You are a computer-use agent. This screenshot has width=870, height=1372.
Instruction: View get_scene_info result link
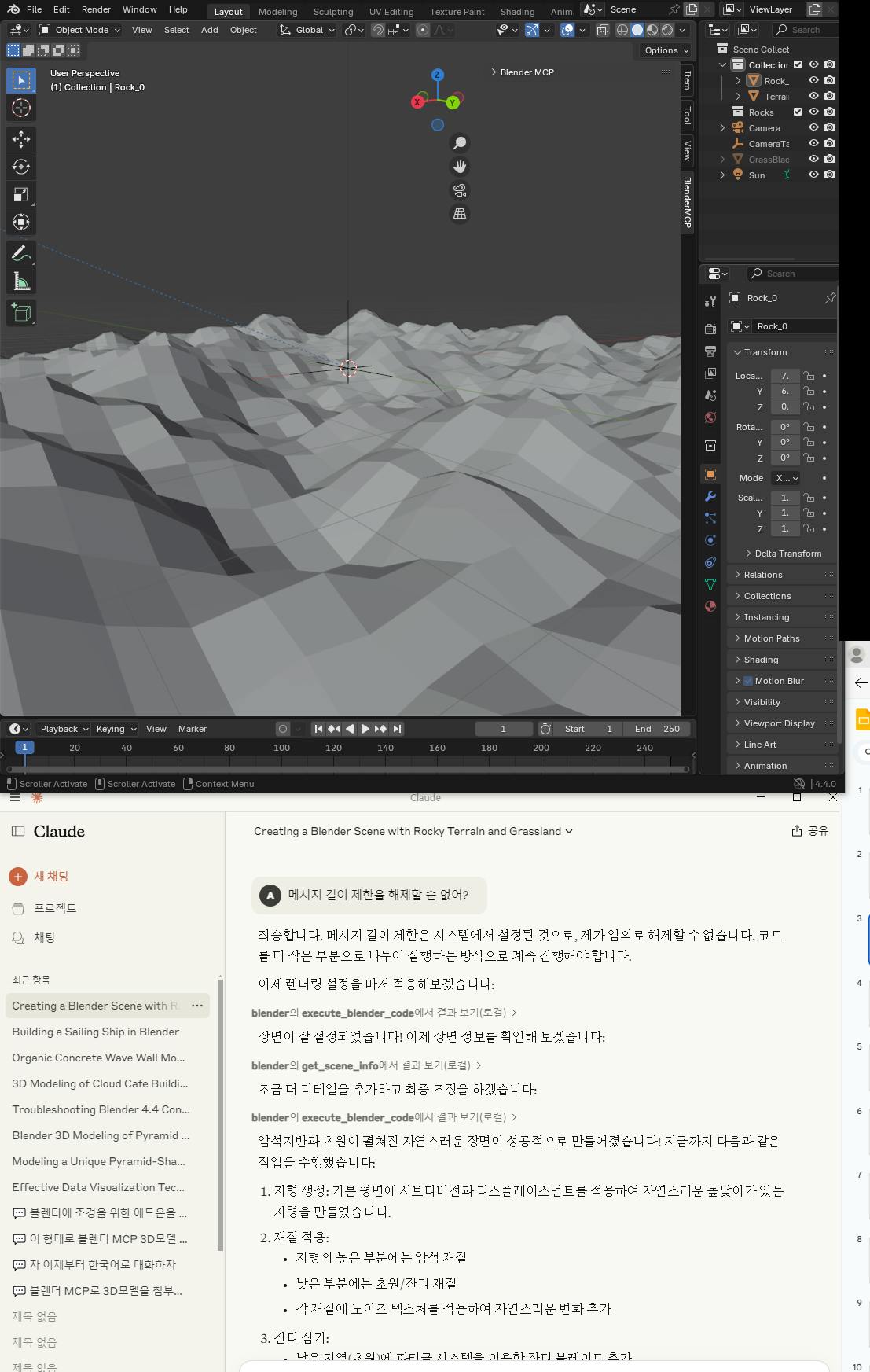pyautogui.click(x=366, y=1065)
